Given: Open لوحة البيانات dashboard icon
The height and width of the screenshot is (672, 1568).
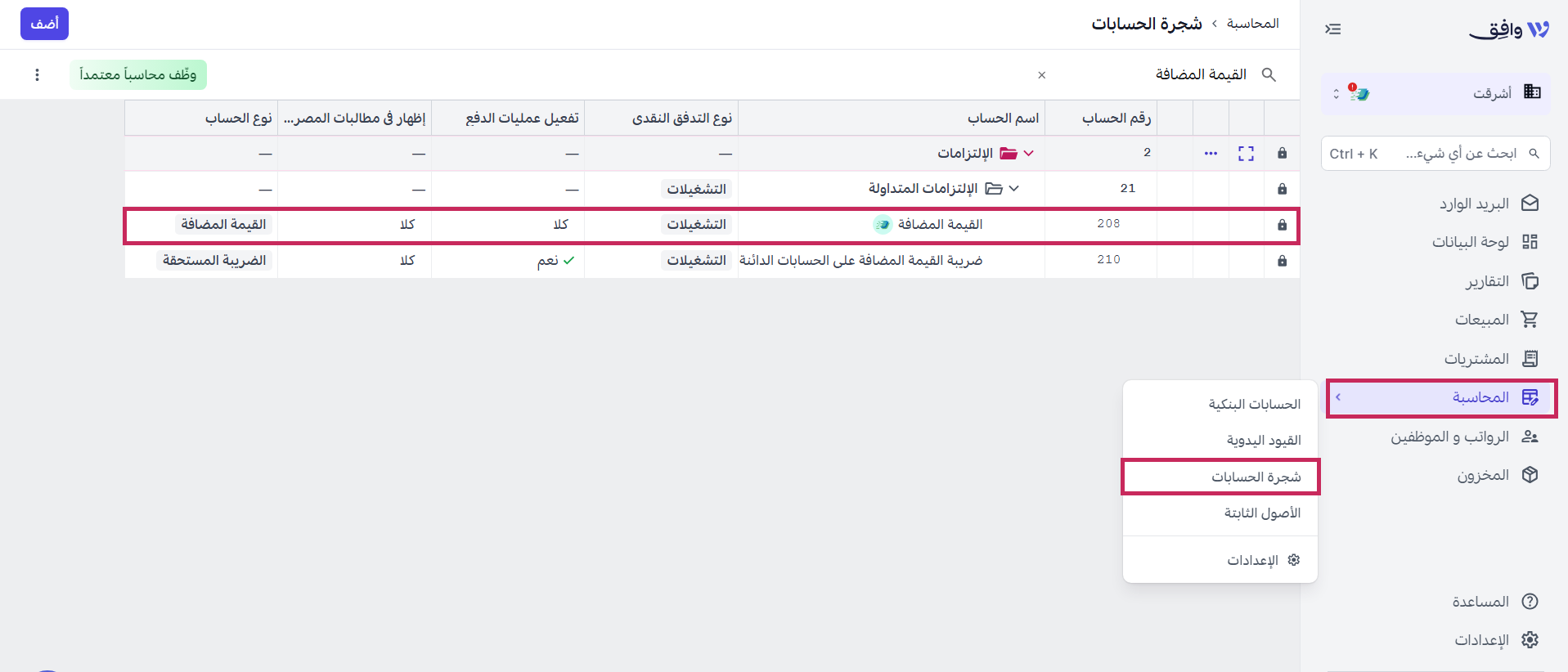Looking at the screenshot, I should [x=1530, y=242].
